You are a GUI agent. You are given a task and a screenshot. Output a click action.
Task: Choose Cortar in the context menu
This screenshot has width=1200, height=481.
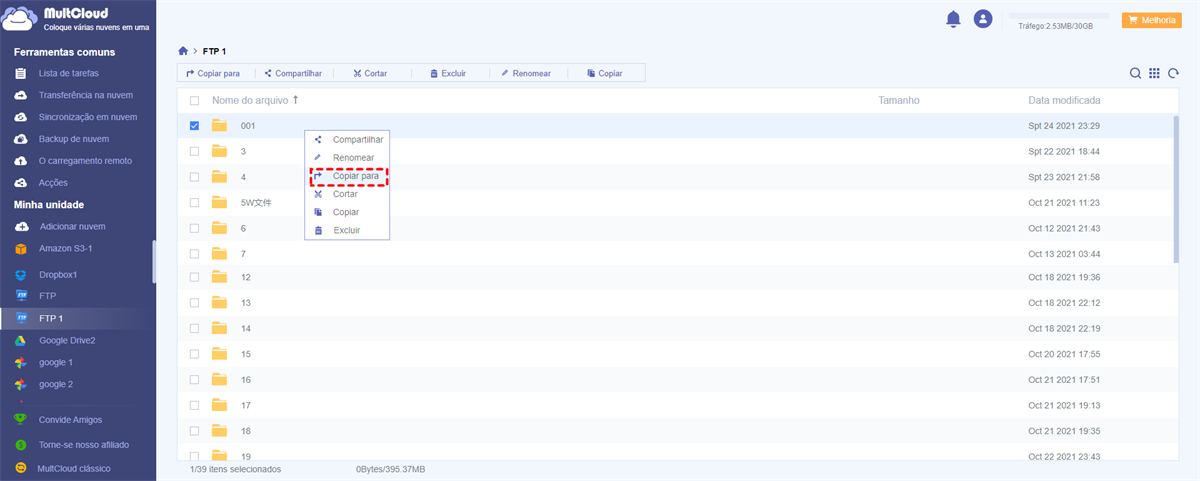point(347,194)
